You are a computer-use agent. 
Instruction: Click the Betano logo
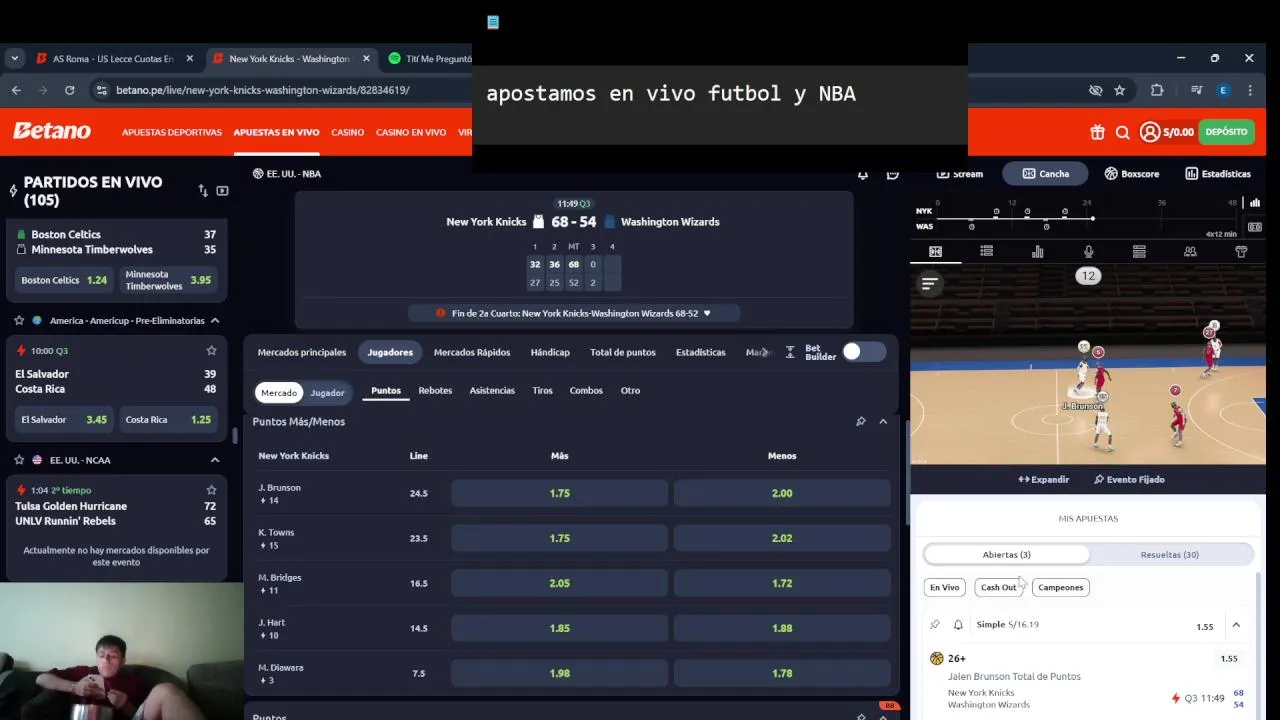pyautogui.click(x=52, y=131)
